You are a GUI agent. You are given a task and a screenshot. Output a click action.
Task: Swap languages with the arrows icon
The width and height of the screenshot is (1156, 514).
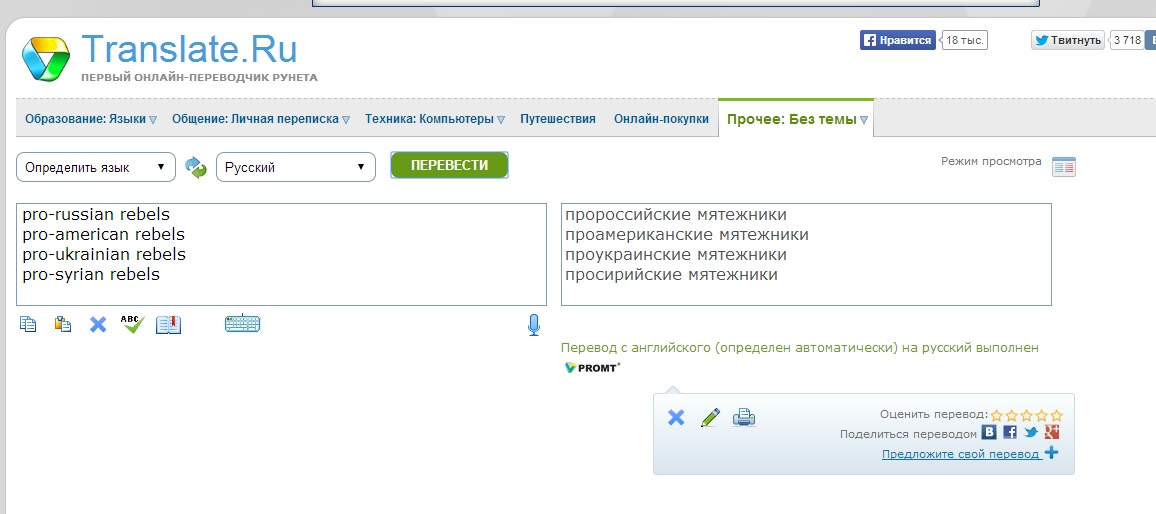196,167
